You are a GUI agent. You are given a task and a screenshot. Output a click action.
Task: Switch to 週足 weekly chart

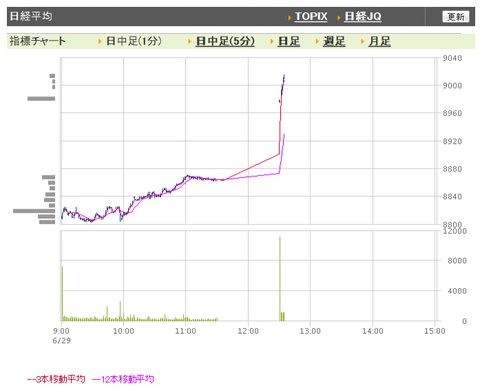334,41
